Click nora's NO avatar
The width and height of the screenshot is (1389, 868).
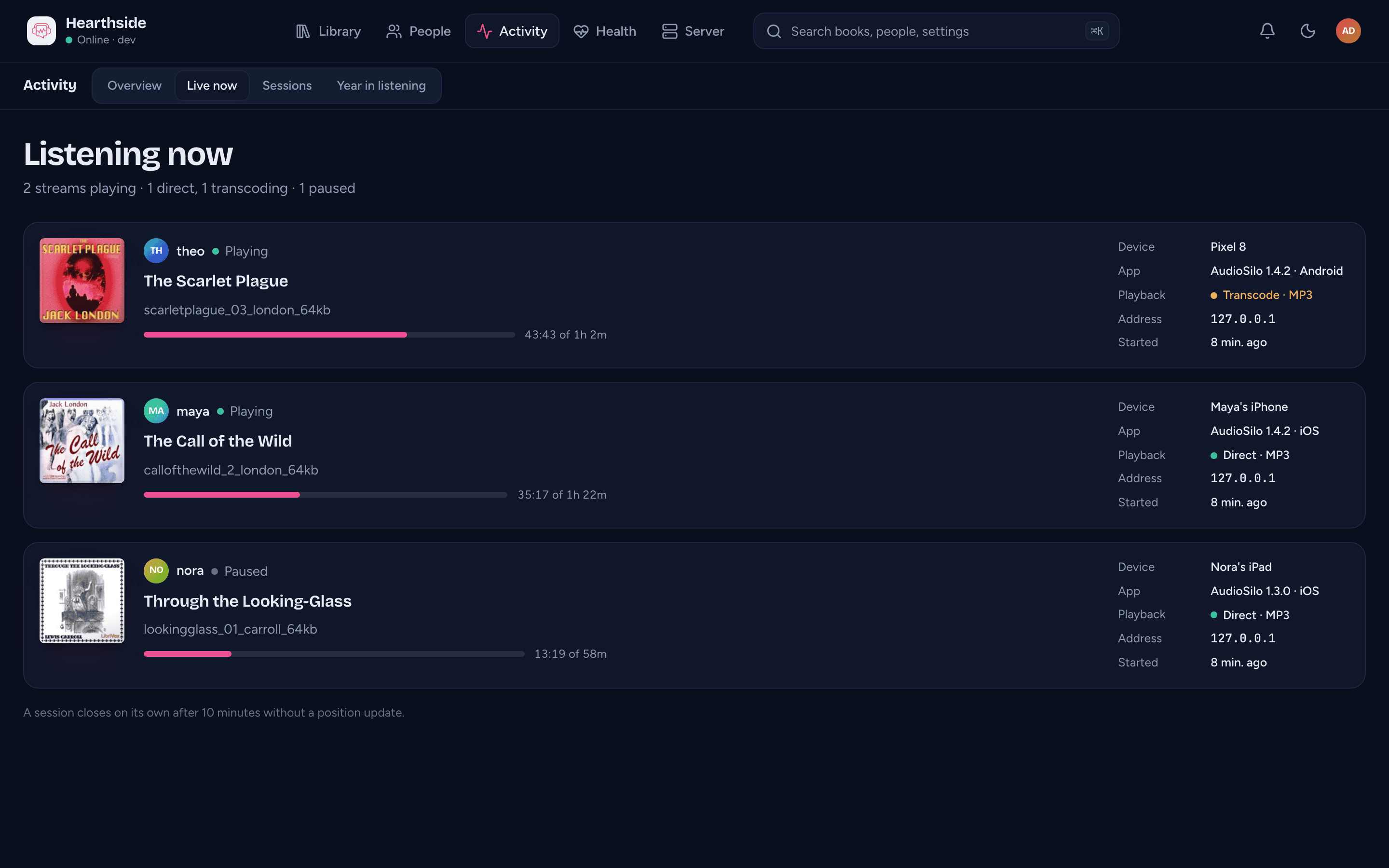tap(156, 570)
